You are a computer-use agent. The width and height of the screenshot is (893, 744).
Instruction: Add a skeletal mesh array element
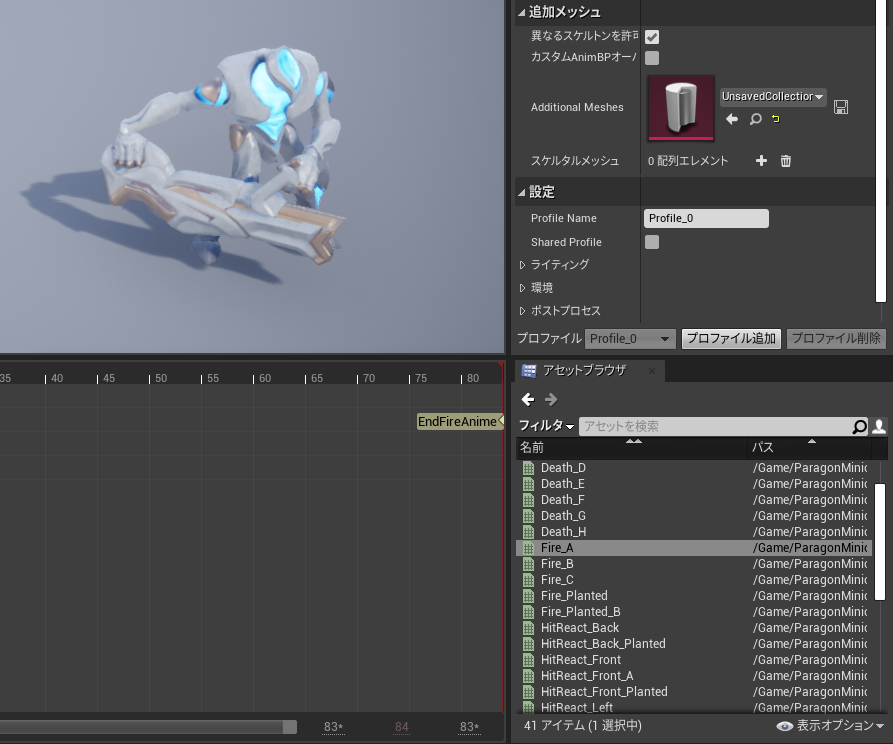click(761, 161)
